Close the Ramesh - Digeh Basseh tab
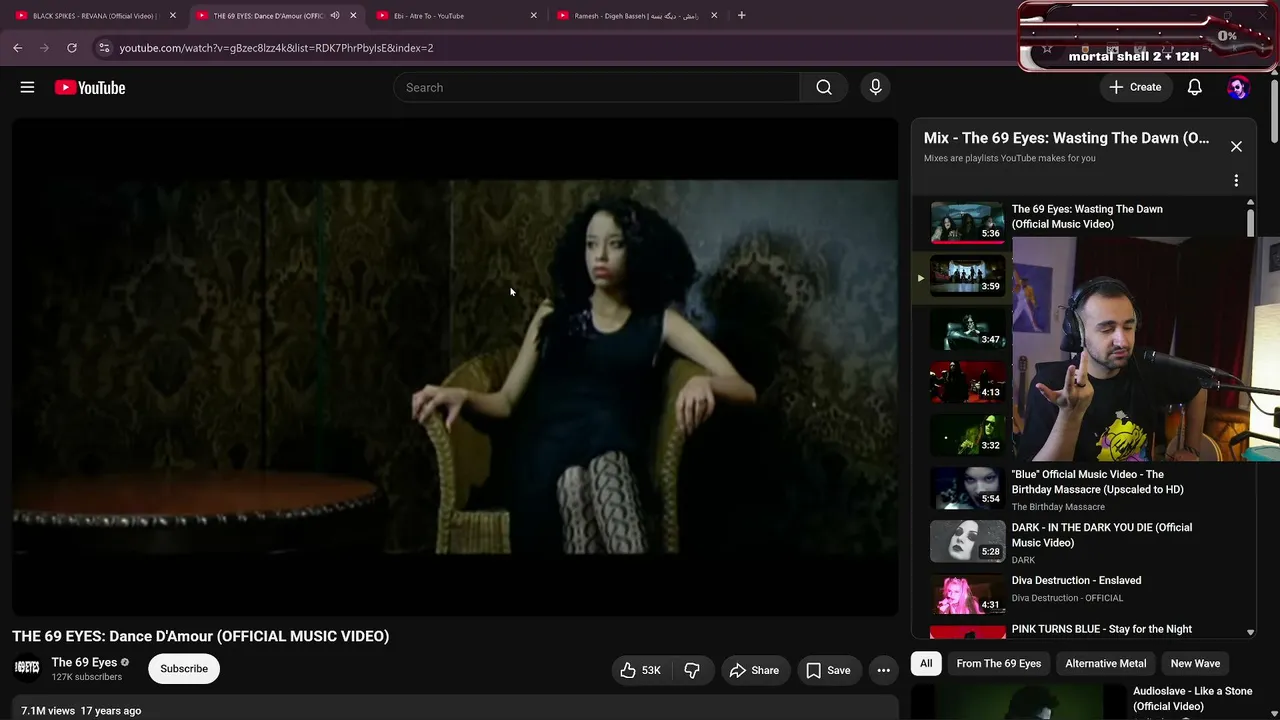Screen dimensions: 1280x720 714,15
